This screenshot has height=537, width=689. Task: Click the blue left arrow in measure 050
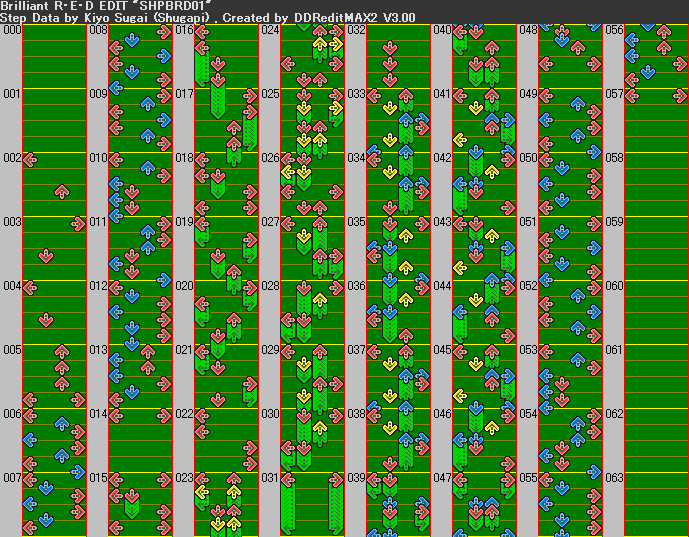[546, 184]
